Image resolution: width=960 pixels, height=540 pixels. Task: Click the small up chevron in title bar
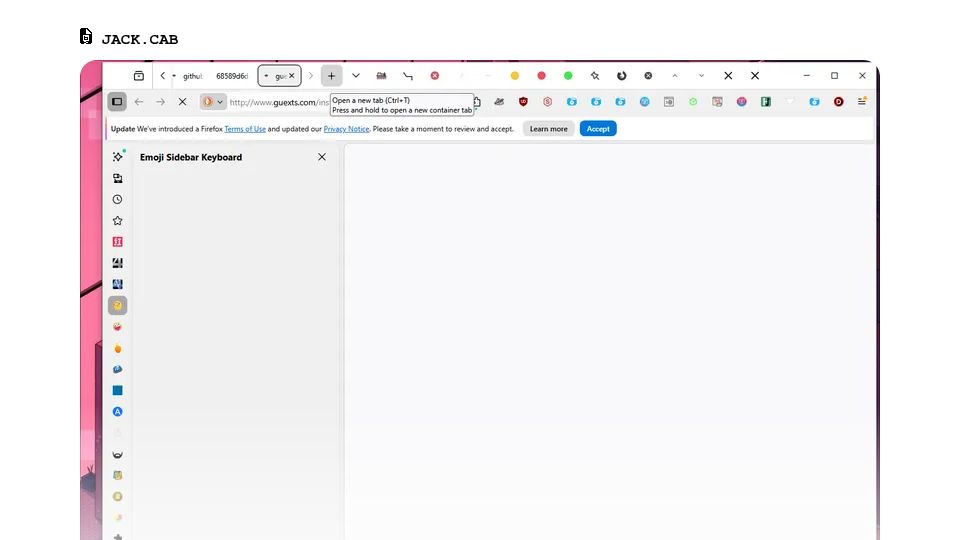[x=675, y=76]
